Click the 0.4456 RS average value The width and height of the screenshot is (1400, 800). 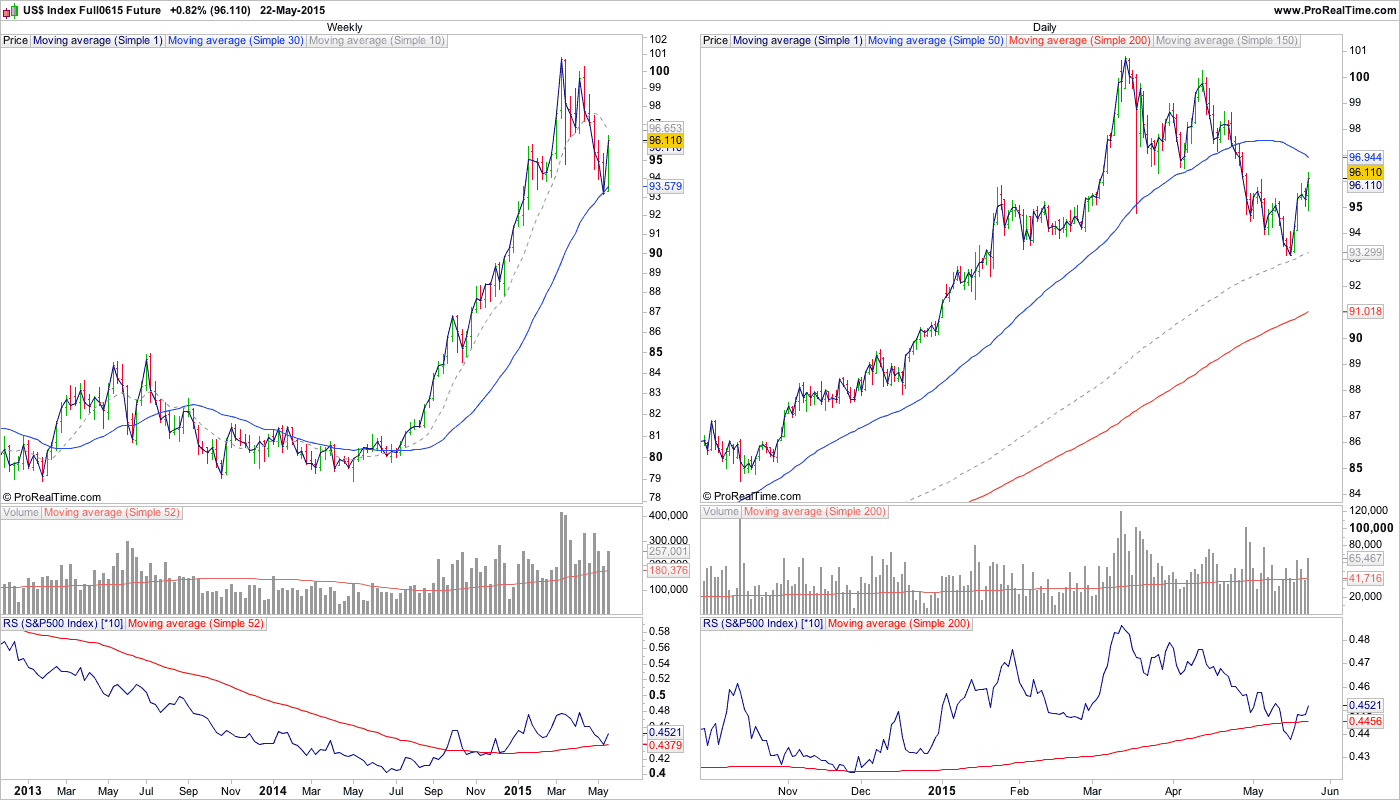tap(1365, 721)
